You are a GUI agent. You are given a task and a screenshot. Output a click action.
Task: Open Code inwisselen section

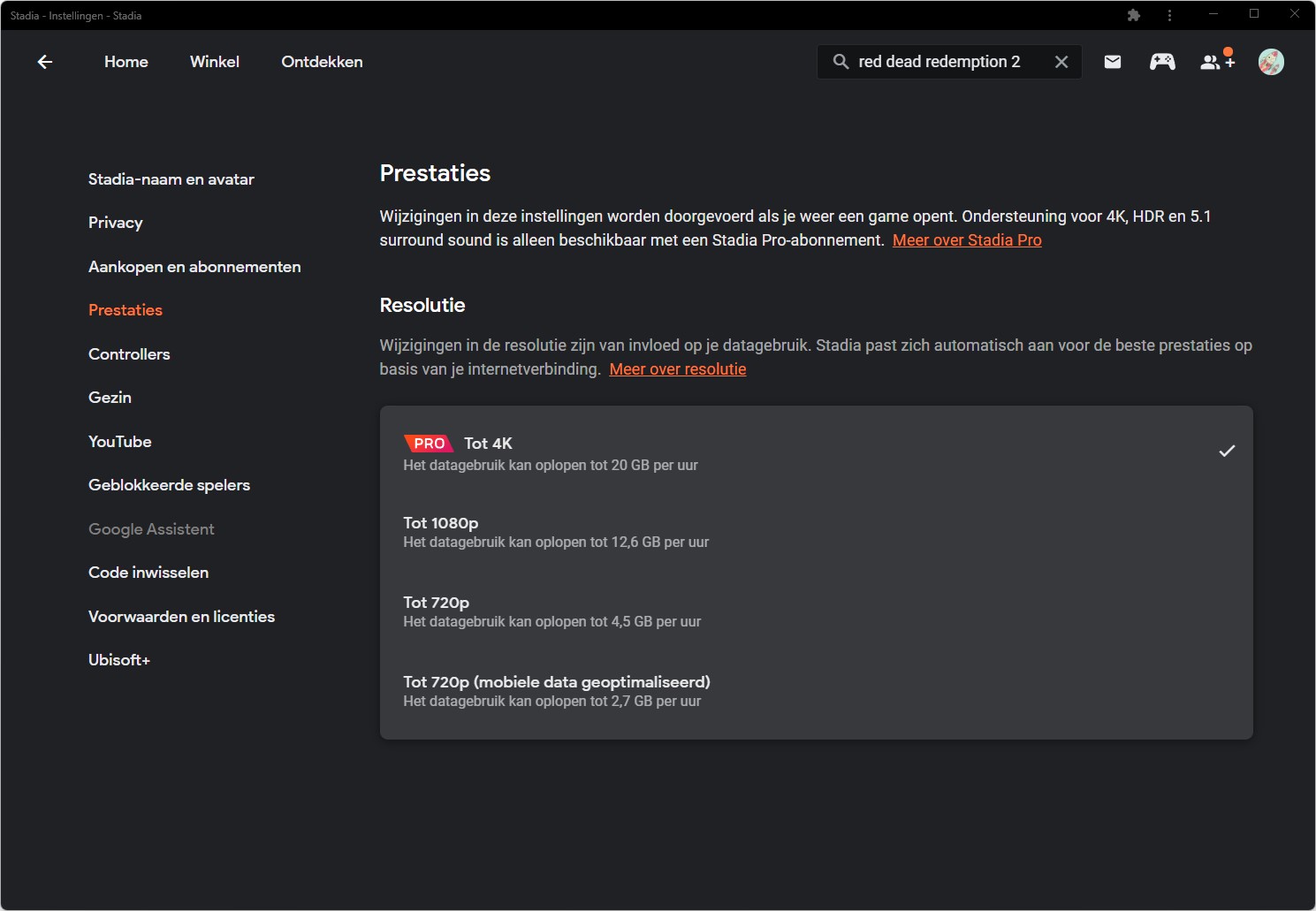pyautogui.click(x=148, y=573)
